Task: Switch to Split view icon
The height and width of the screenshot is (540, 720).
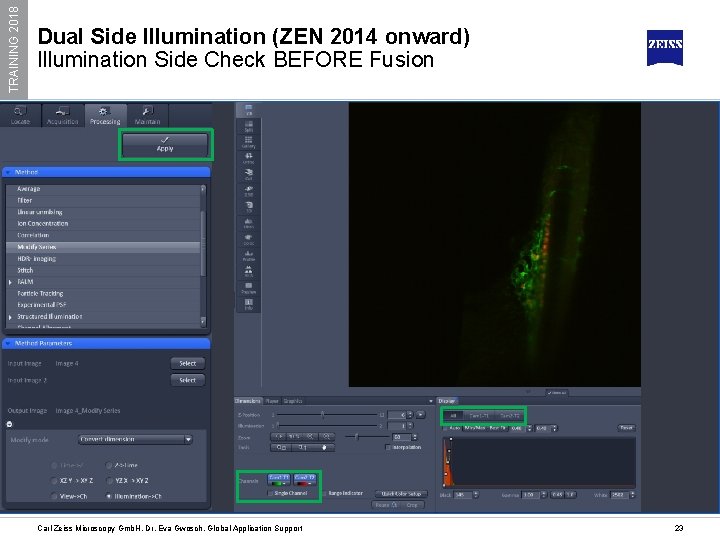Action: [x=248, y=126]
